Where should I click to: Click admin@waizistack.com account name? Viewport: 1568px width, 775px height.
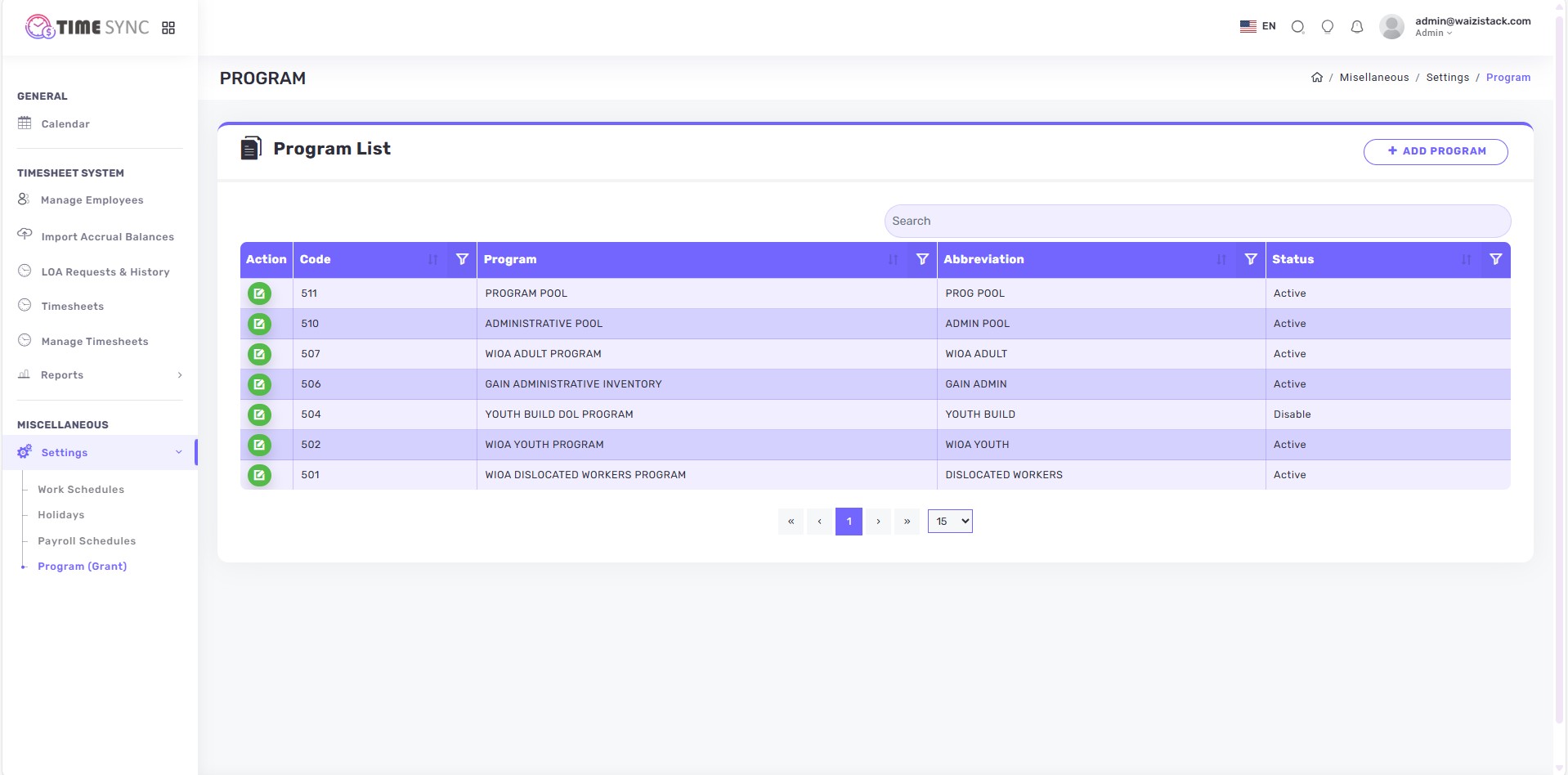point(1473,21)
